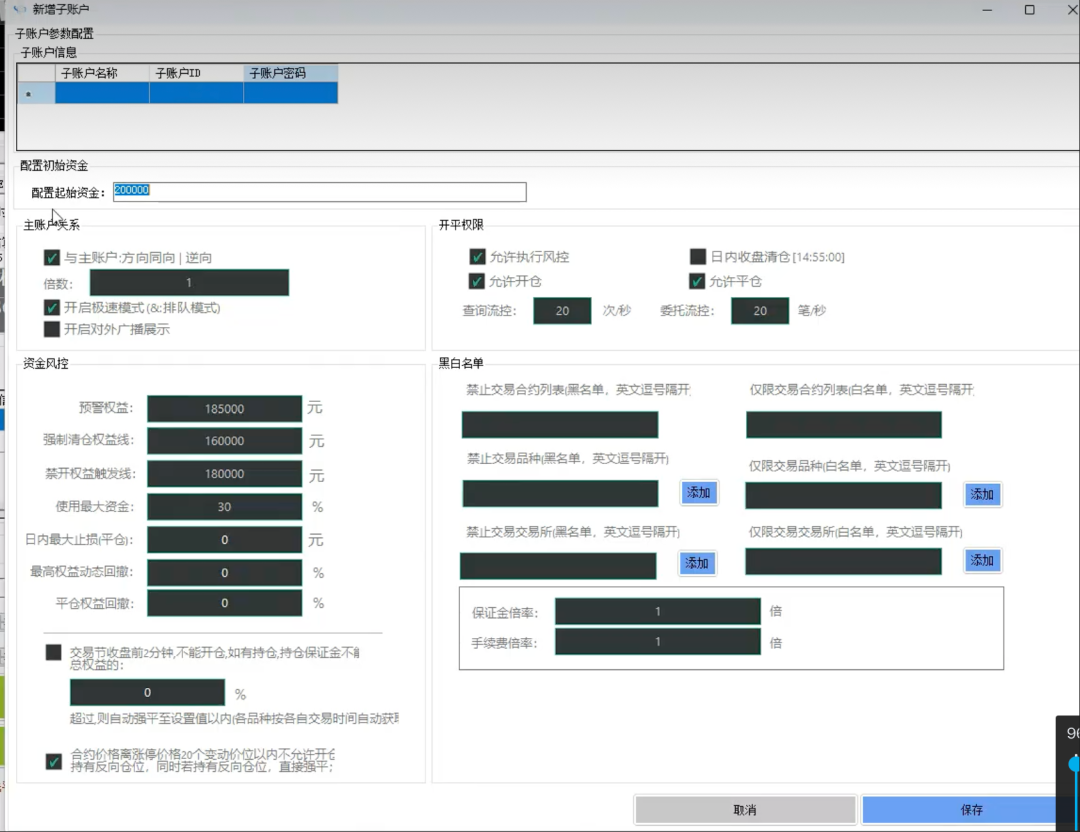This screenshot has height=832, width=1080.
Task: Select the 子账户密码 column header
Action: pyautogui.click(x=290, y=73)
